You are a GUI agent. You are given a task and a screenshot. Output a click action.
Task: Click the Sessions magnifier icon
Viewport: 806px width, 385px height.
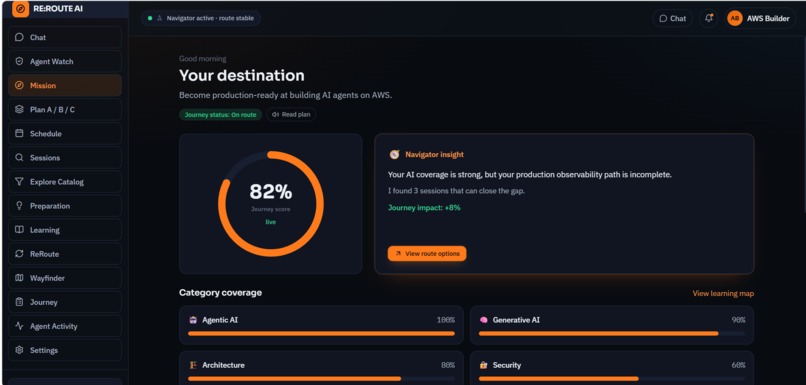click(x=19, y=158)
